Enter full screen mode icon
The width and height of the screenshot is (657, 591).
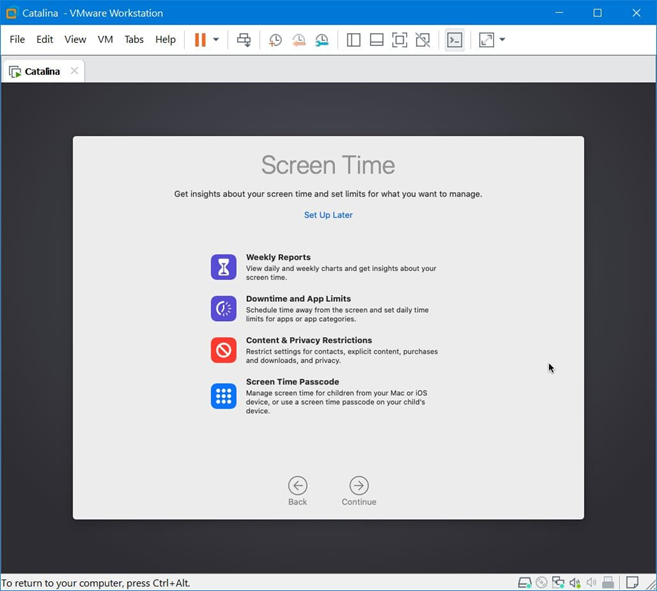click(400, 40)
